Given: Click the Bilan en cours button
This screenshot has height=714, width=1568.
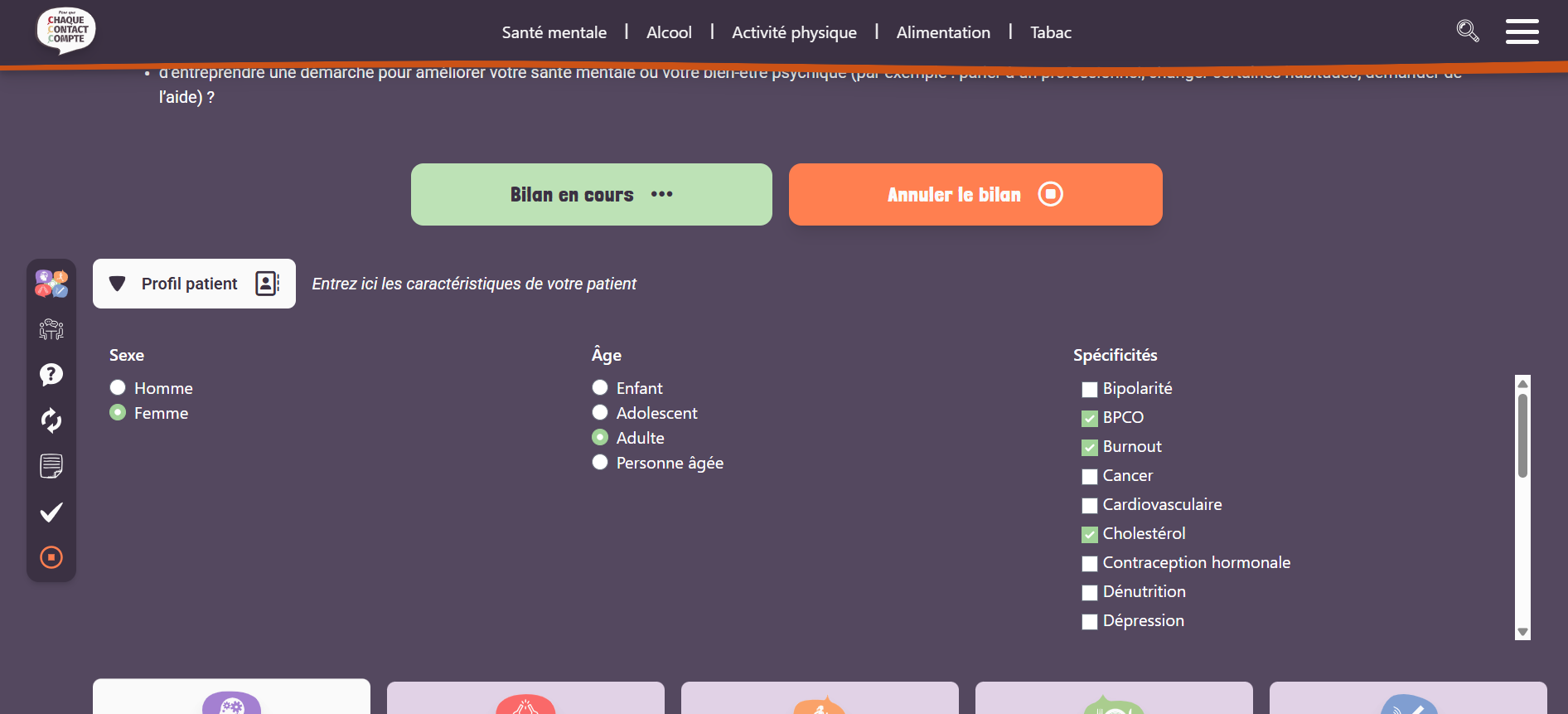Looking at the screenshot, I should pyautogui.click(x=592, y=194).
